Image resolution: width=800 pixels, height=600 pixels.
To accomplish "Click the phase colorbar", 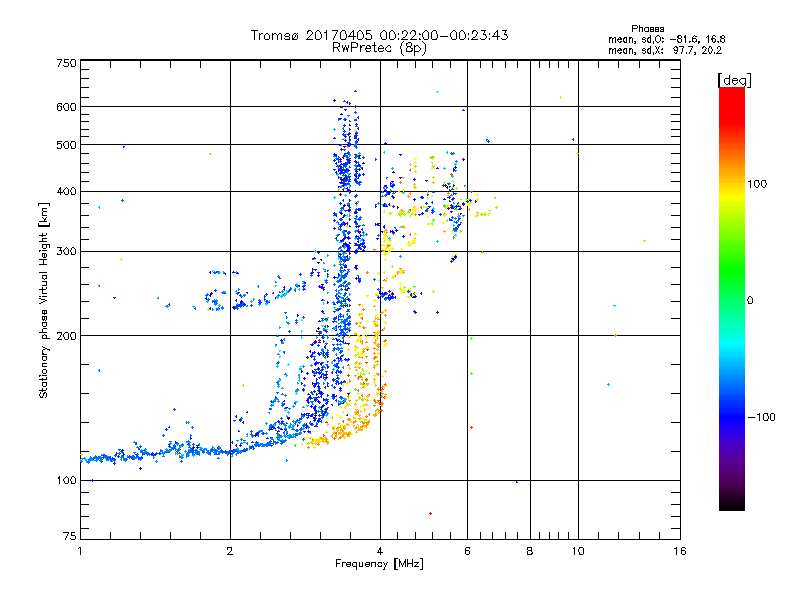I will [732, 299].
